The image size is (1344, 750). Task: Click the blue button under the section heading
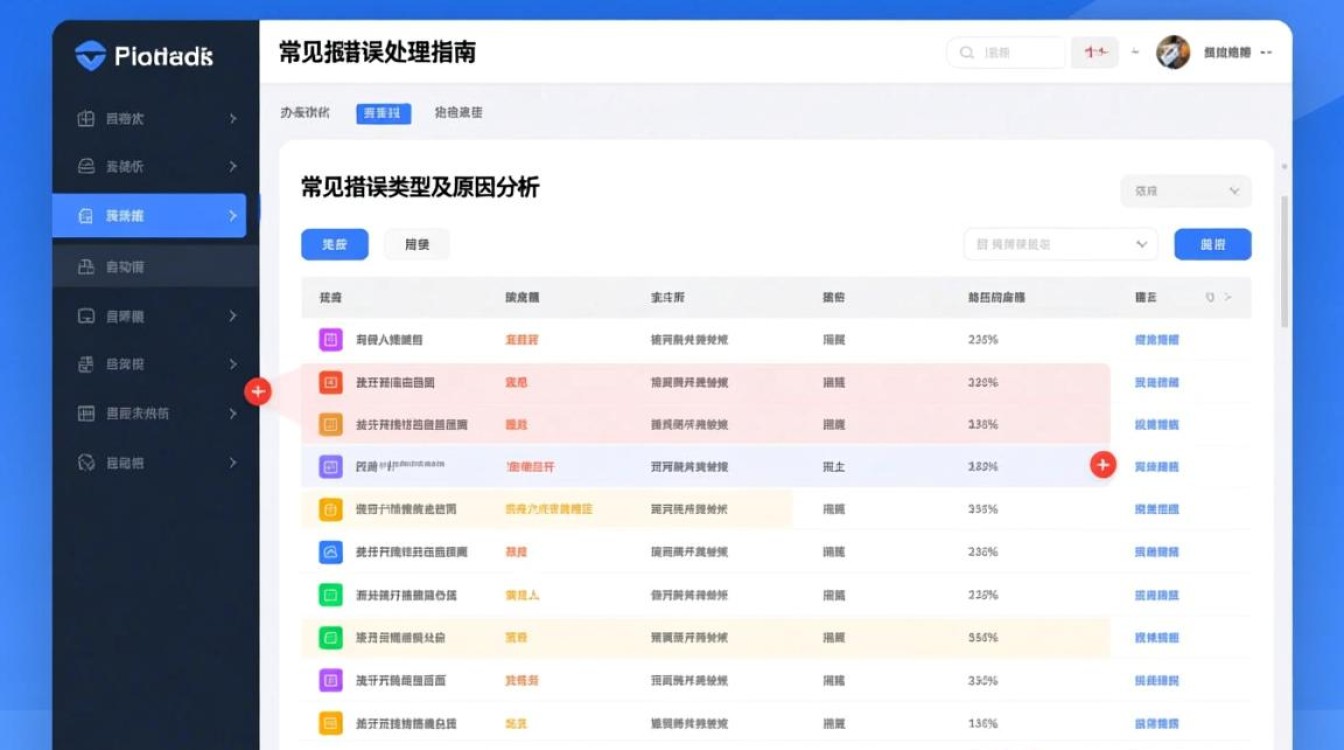click(335, 244)
